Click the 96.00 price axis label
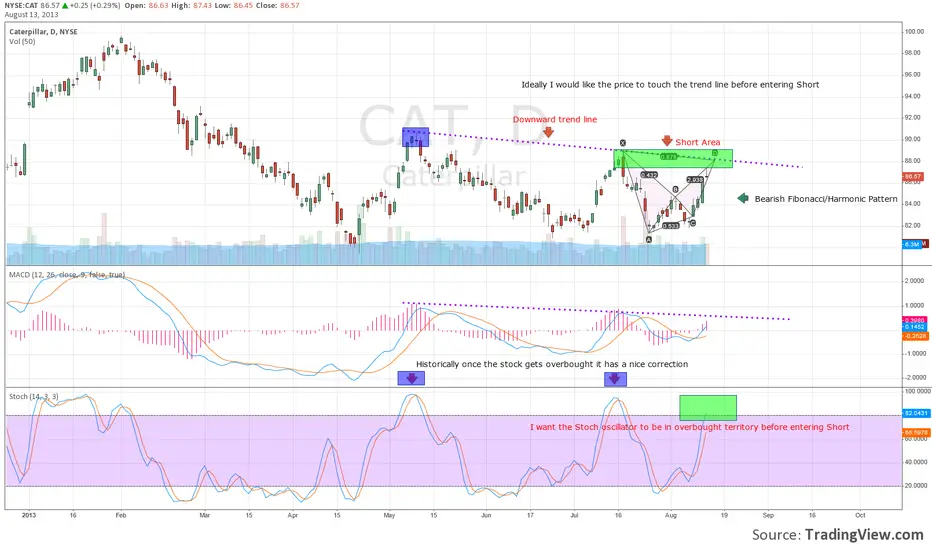This screenshot has width=932, height=550. point(914,75)
